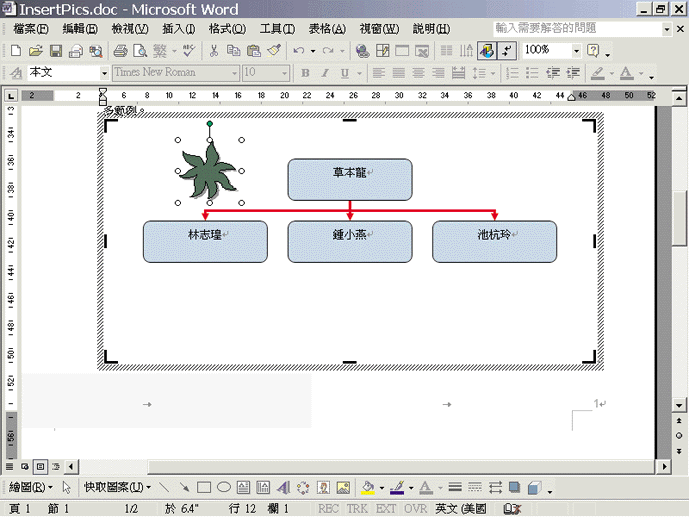The height and width of the screenshot is (517, 689).
Task: Open the 格式(O) menu
Action: 227,29
